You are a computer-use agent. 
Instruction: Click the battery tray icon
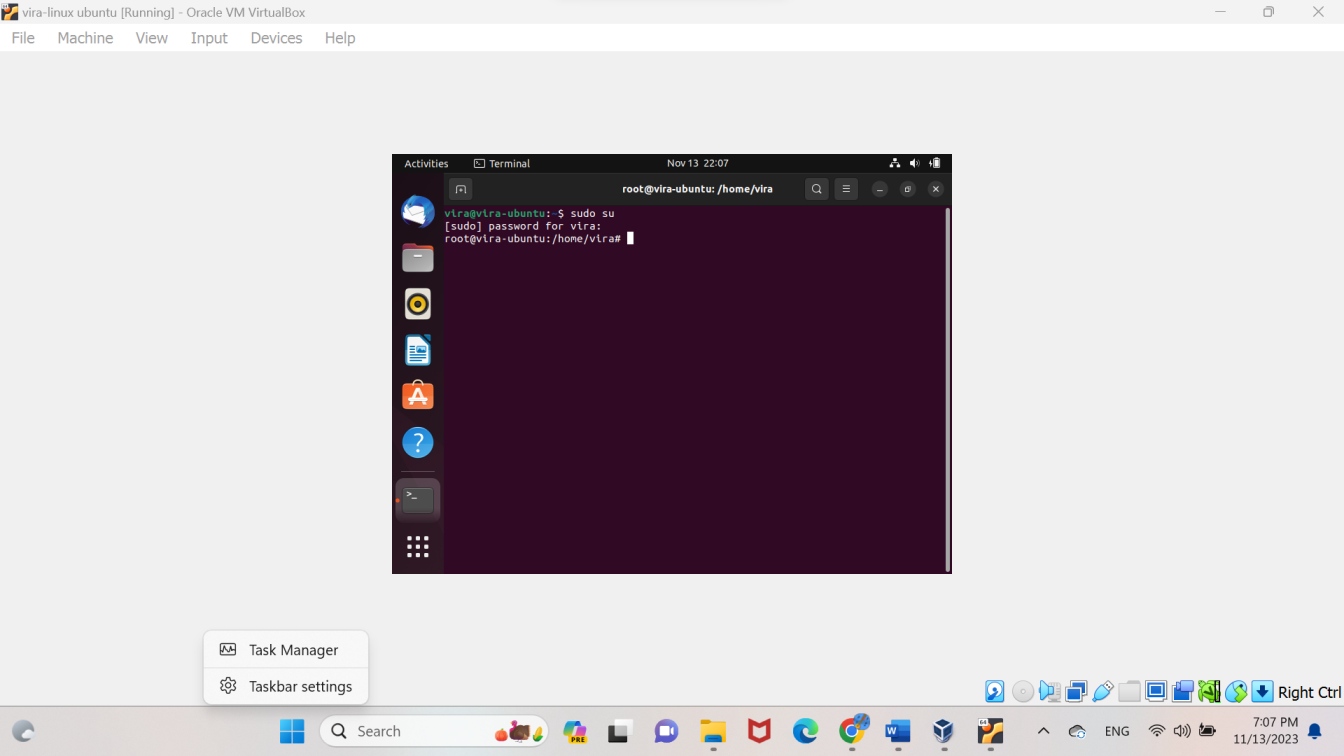1207,732
